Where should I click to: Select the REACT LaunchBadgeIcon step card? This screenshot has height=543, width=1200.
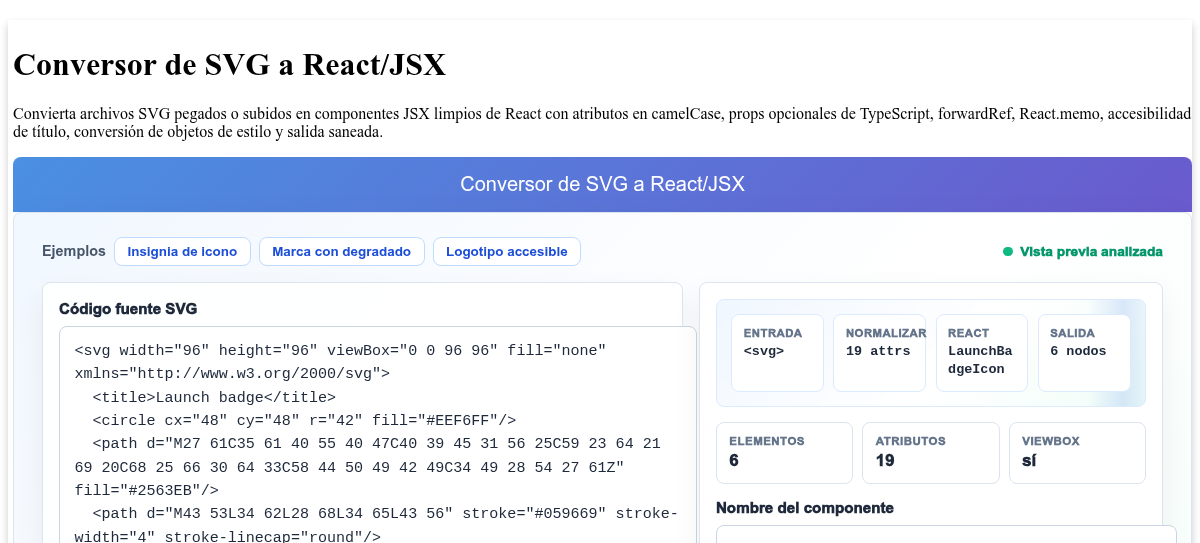coord(981,353)
